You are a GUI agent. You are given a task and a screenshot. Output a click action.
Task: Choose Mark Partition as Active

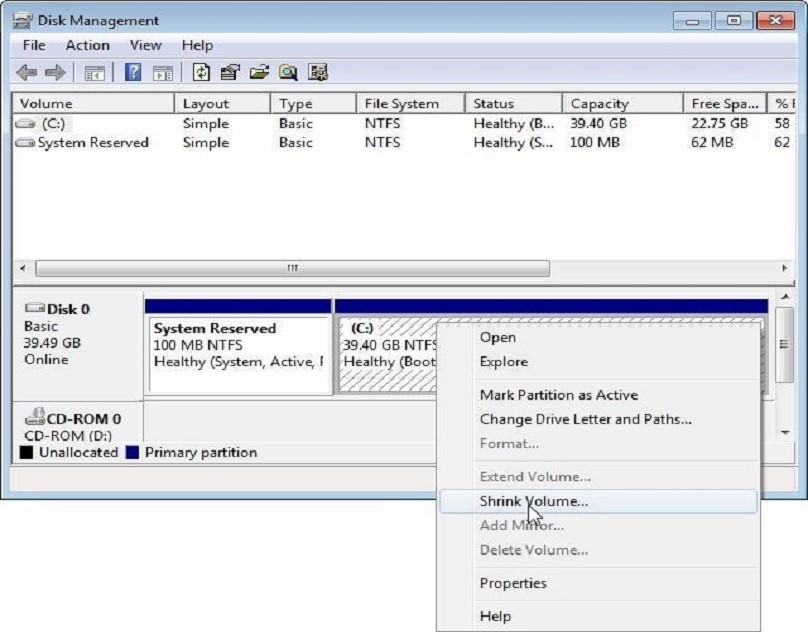tap(558, 395)
